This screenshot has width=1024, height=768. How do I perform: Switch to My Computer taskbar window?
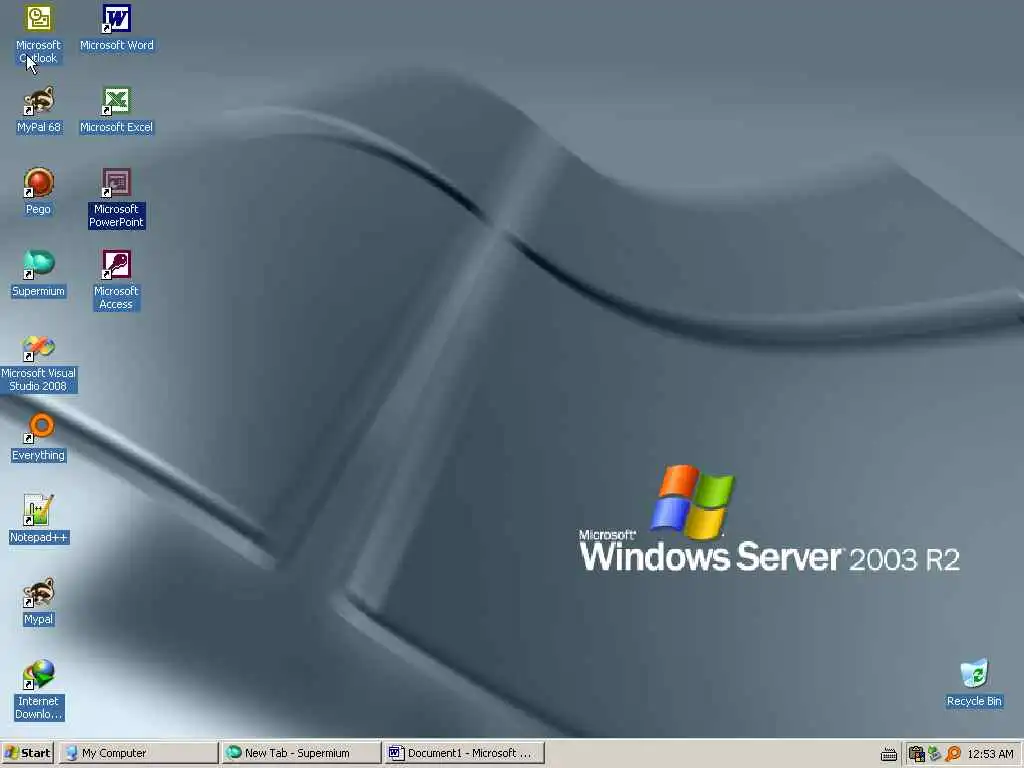138,753
